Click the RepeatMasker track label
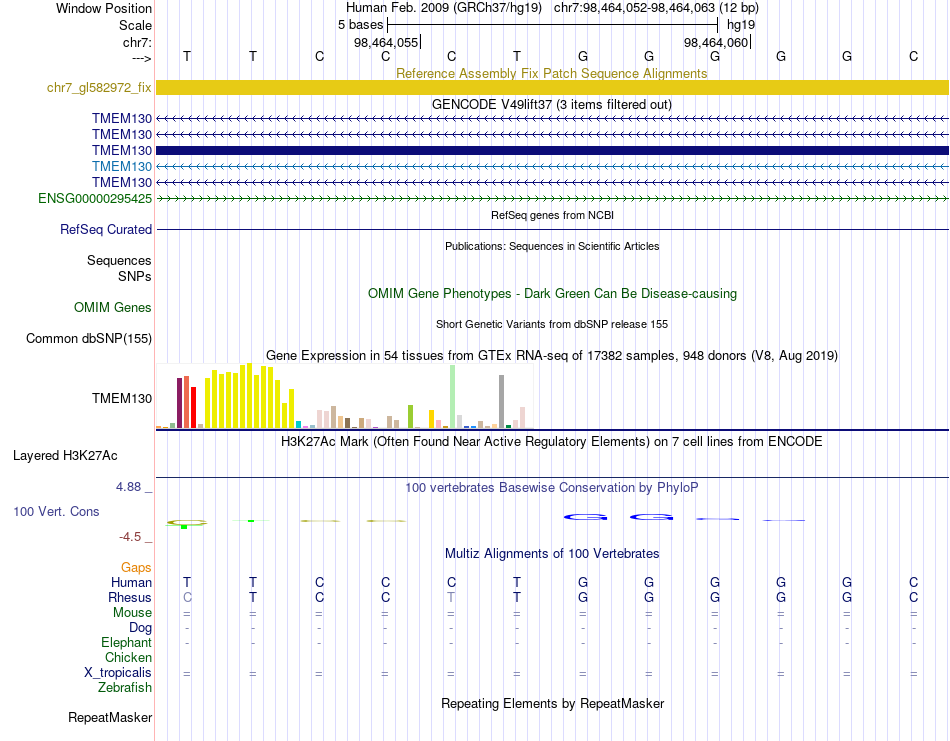 click(x=110, y=717)
